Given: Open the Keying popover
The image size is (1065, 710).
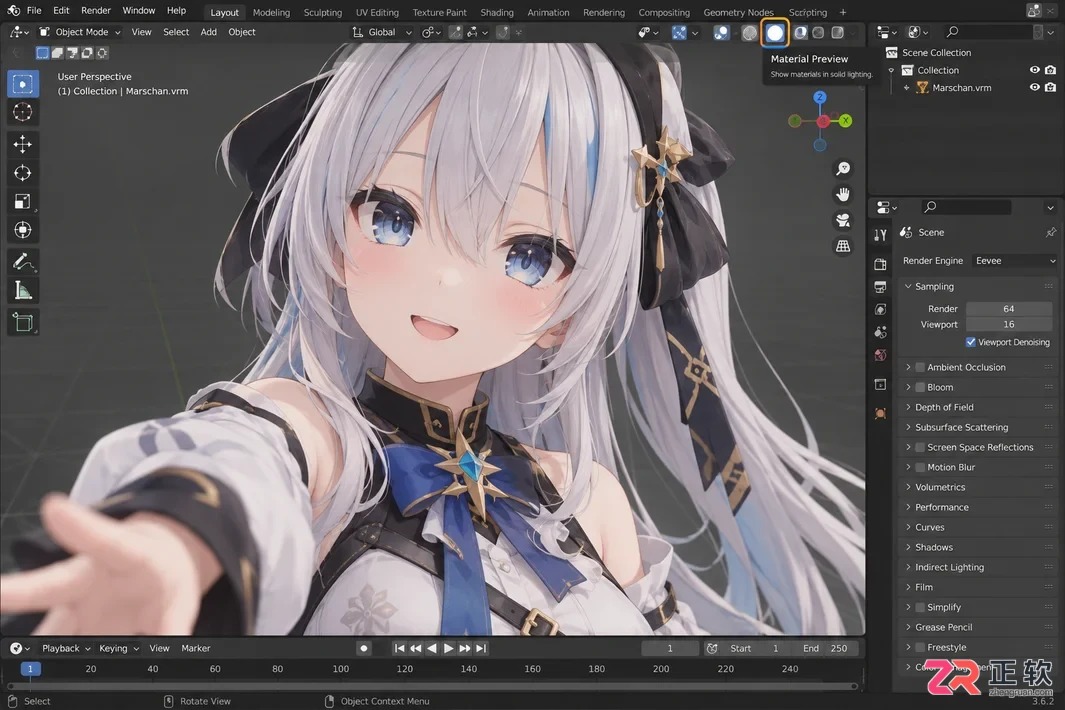Looking at the screenshot, I should (x=119, y=649).
